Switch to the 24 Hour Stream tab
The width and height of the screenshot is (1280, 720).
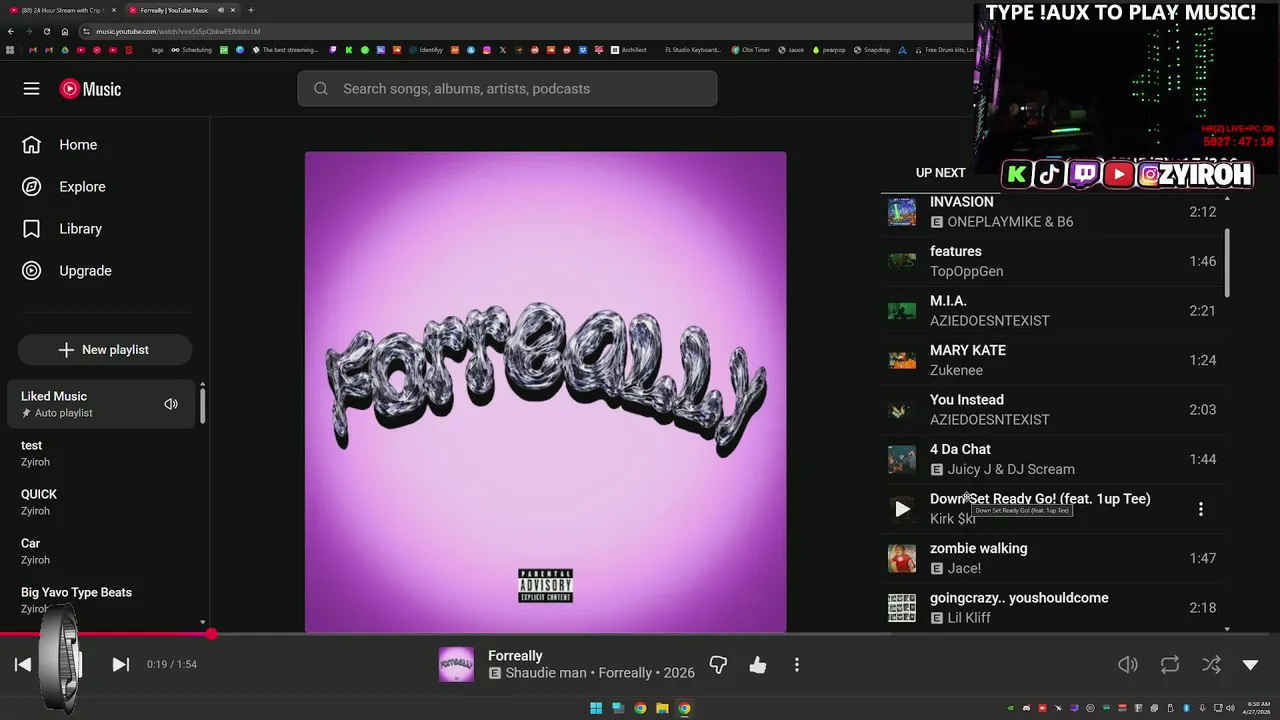coord(62,10)
